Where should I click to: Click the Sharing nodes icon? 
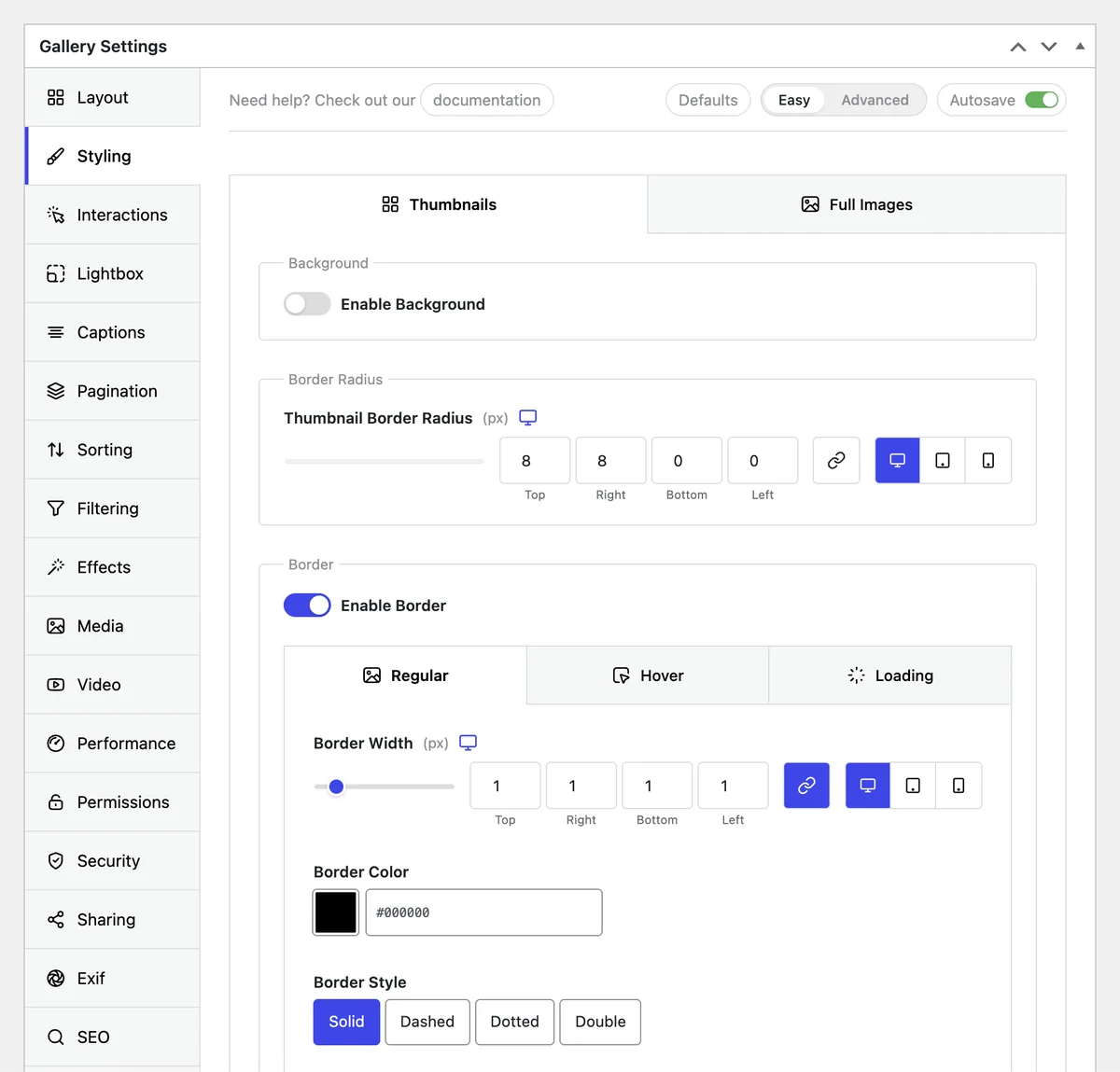56,920
